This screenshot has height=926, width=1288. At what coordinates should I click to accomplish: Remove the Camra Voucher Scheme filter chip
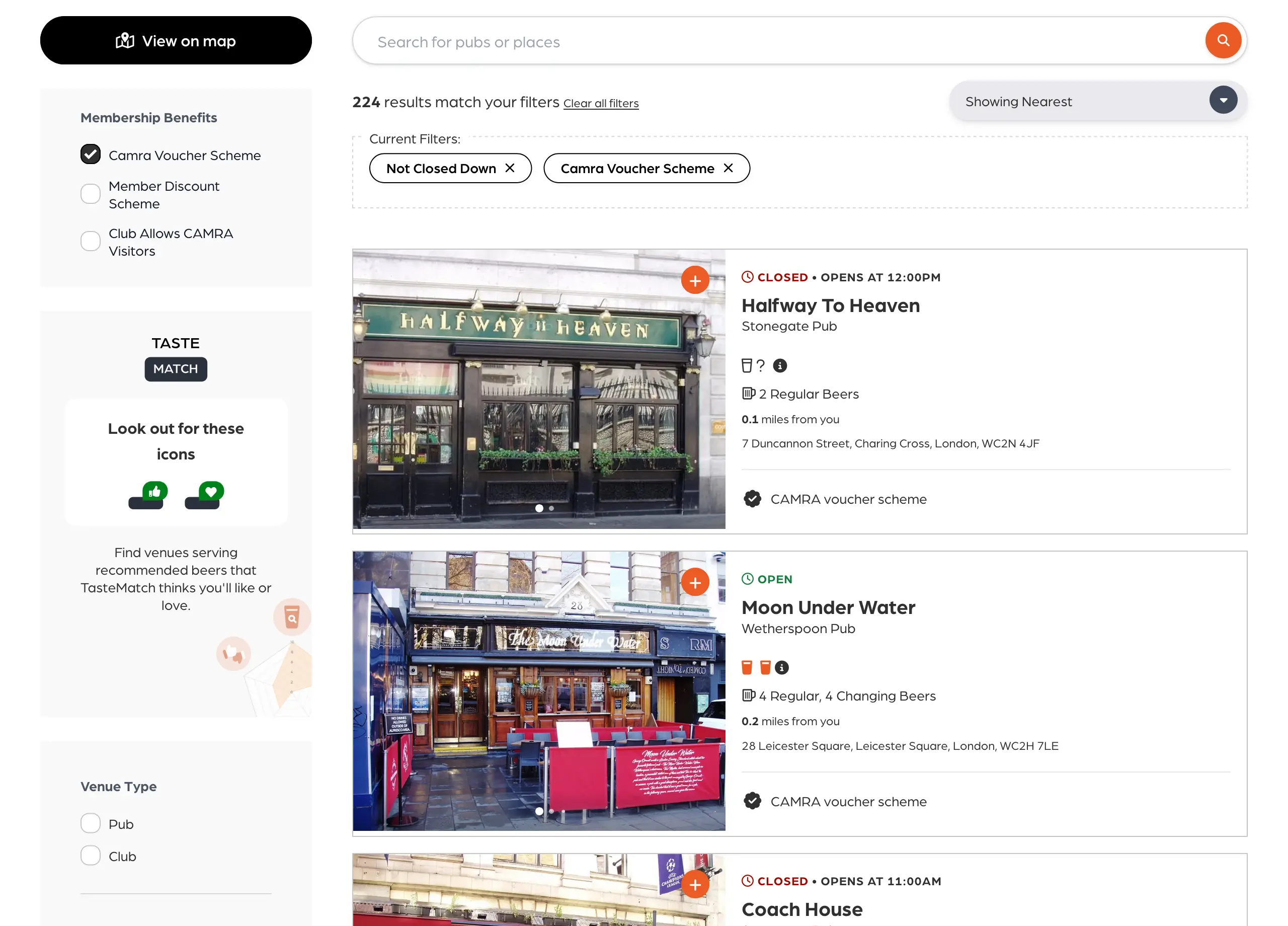(728, 168)
